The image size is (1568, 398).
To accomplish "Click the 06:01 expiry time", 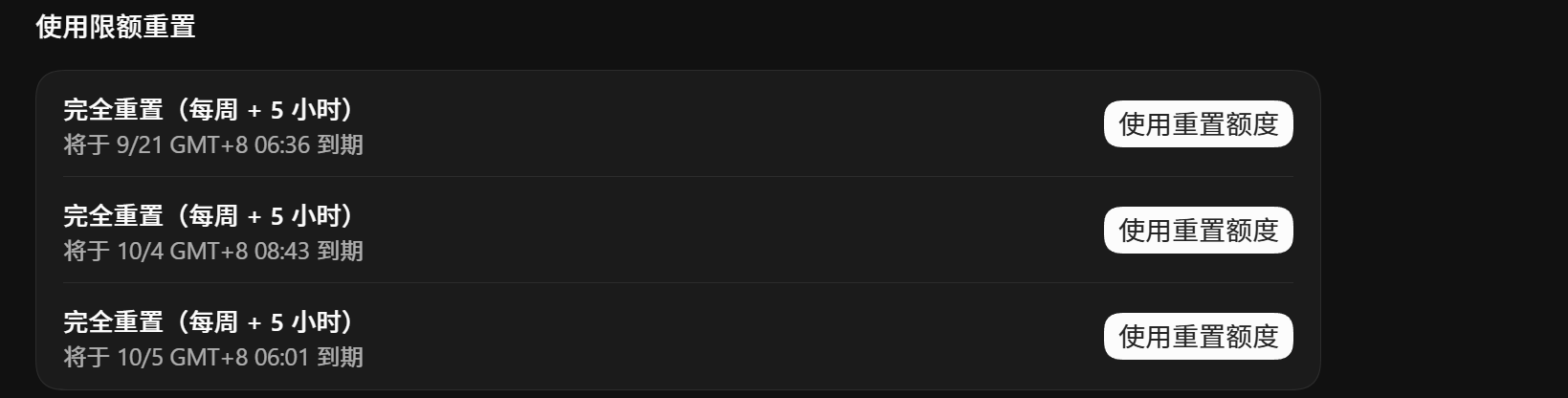I will [x=281, y=358].
